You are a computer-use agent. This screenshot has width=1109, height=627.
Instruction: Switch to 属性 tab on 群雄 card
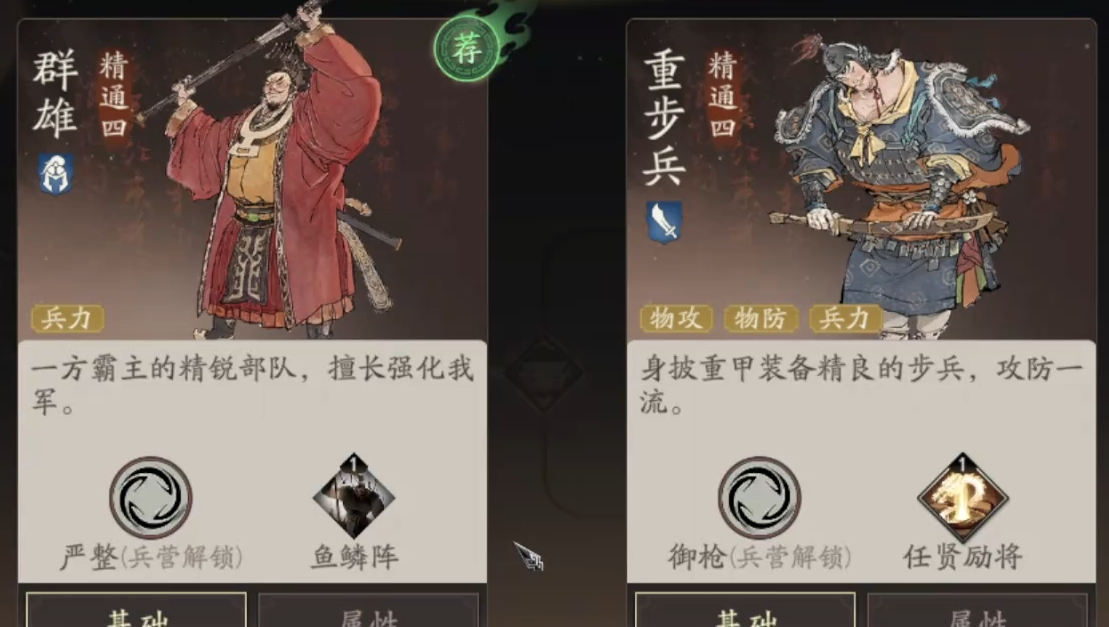[x=368, y=611]
